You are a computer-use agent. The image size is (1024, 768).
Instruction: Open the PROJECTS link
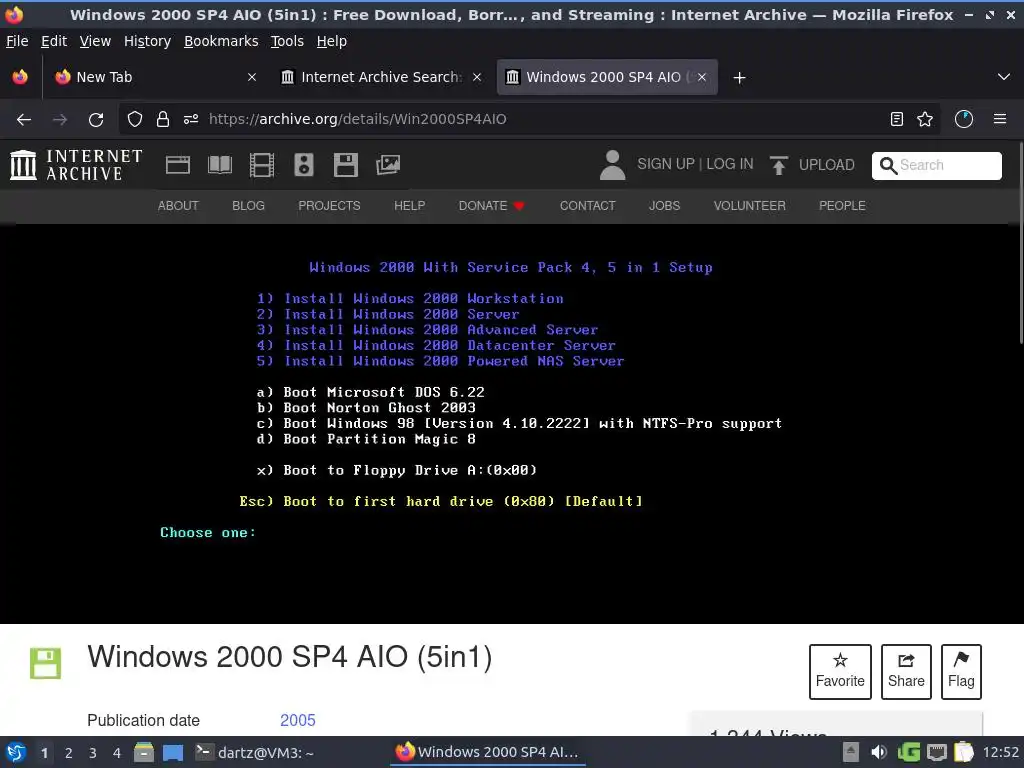(329, 206)
